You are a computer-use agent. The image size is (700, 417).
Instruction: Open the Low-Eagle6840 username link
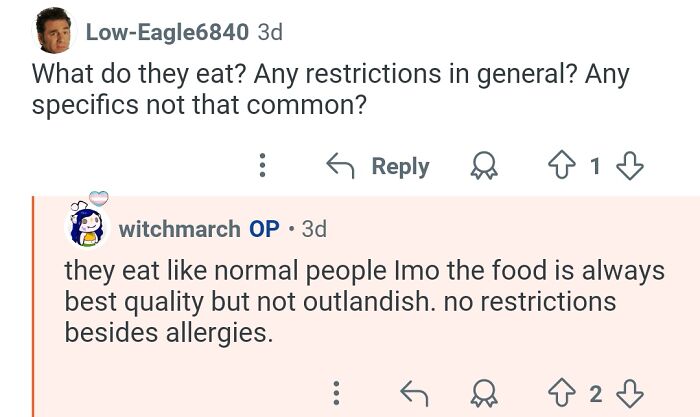pyautogui.click(x=167, y=32)
